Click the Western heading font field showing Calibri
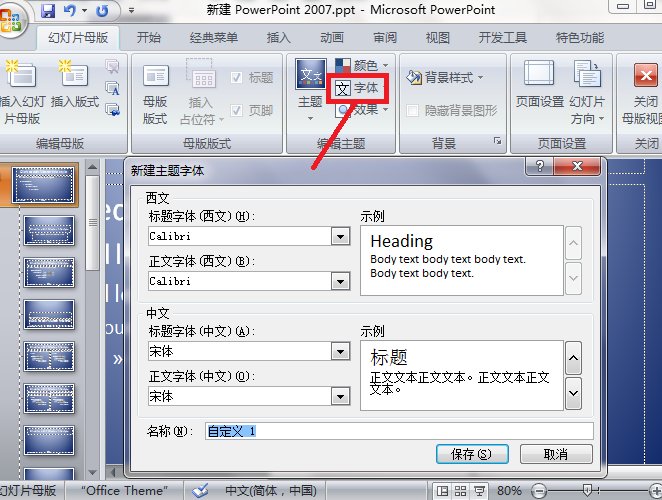Image resolution: width=662 pixels, height=500 pixels. tap(240, 236)
